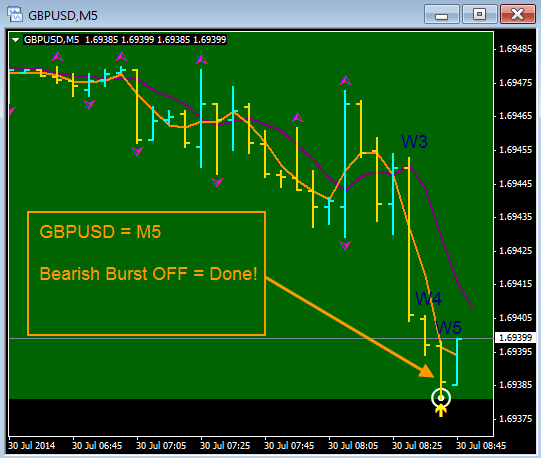
Task: Click the 1.69375 price scale value
Action: pos(516,419)
